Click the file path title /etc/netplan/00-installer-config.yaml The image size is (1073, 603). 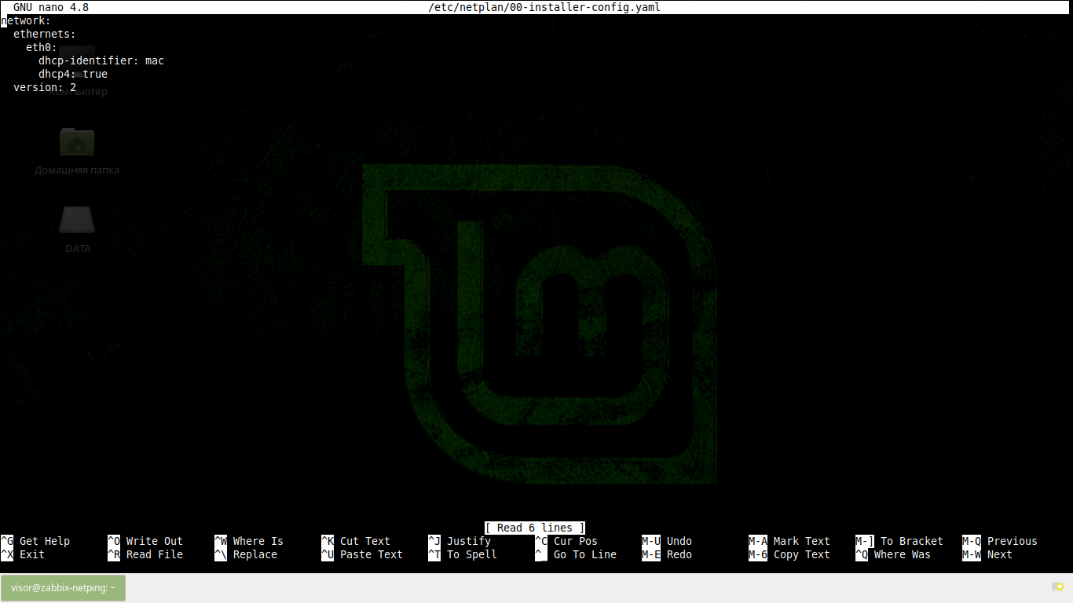tap(543, 7)
